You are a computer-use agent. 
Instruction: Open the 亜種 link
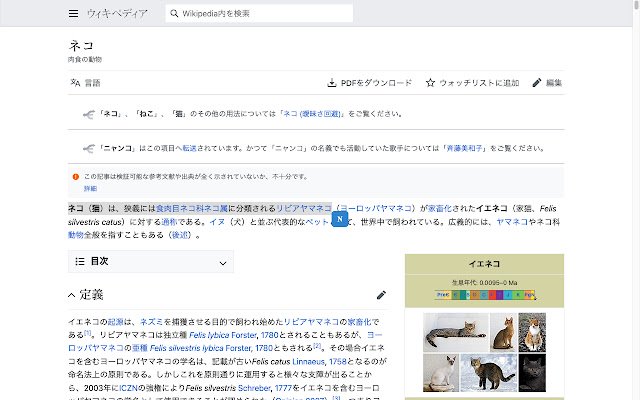pyautogui.click(x=140, y=348)
